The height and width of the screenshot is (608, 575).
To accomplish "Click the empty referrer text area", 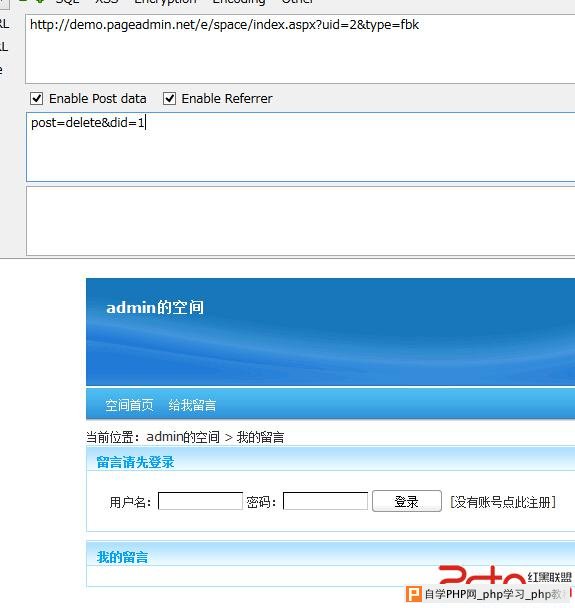I will click(300, 221).
